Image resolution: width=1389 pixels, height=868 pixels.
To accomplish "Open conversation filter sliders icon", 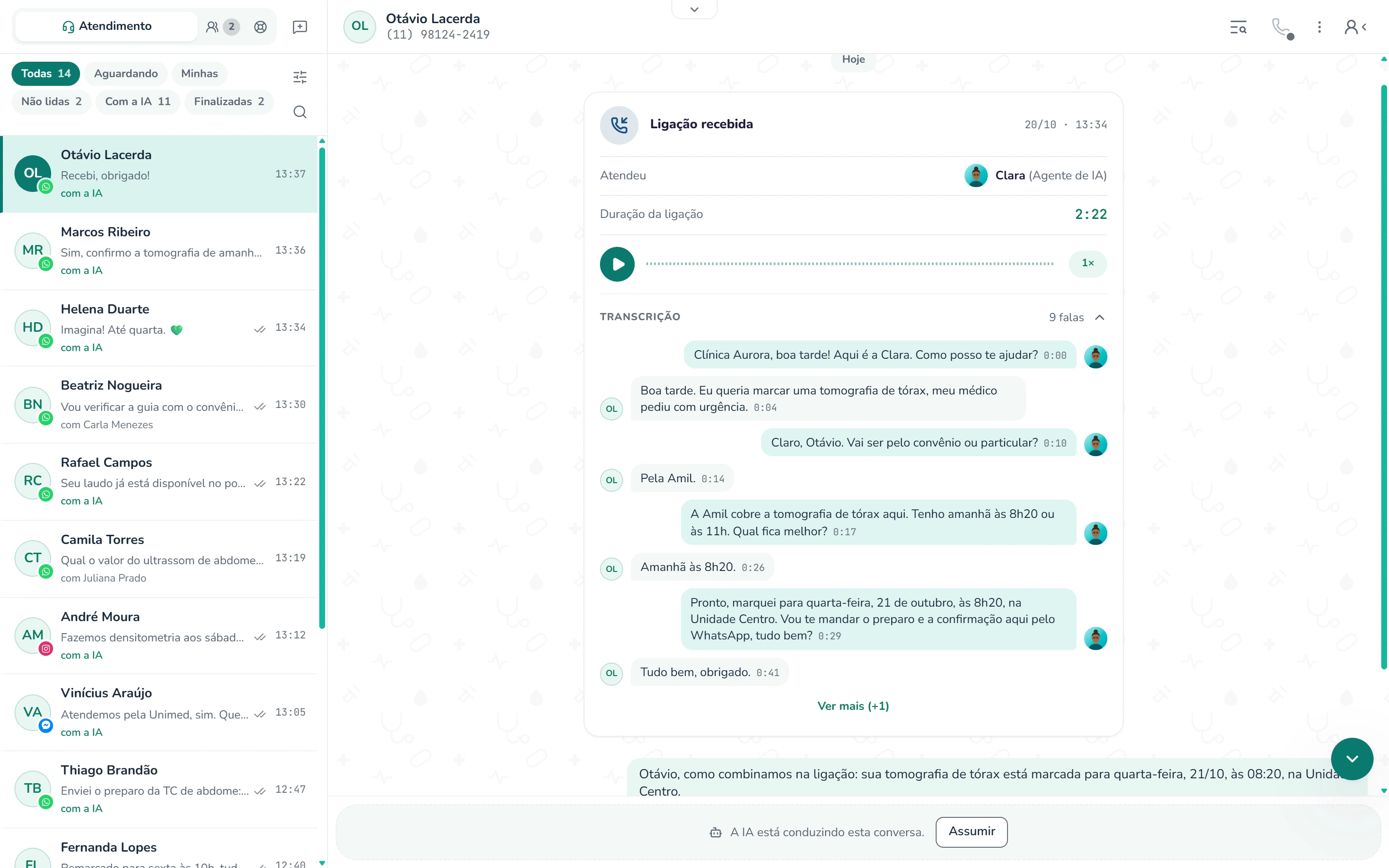I will click(300, 77).
